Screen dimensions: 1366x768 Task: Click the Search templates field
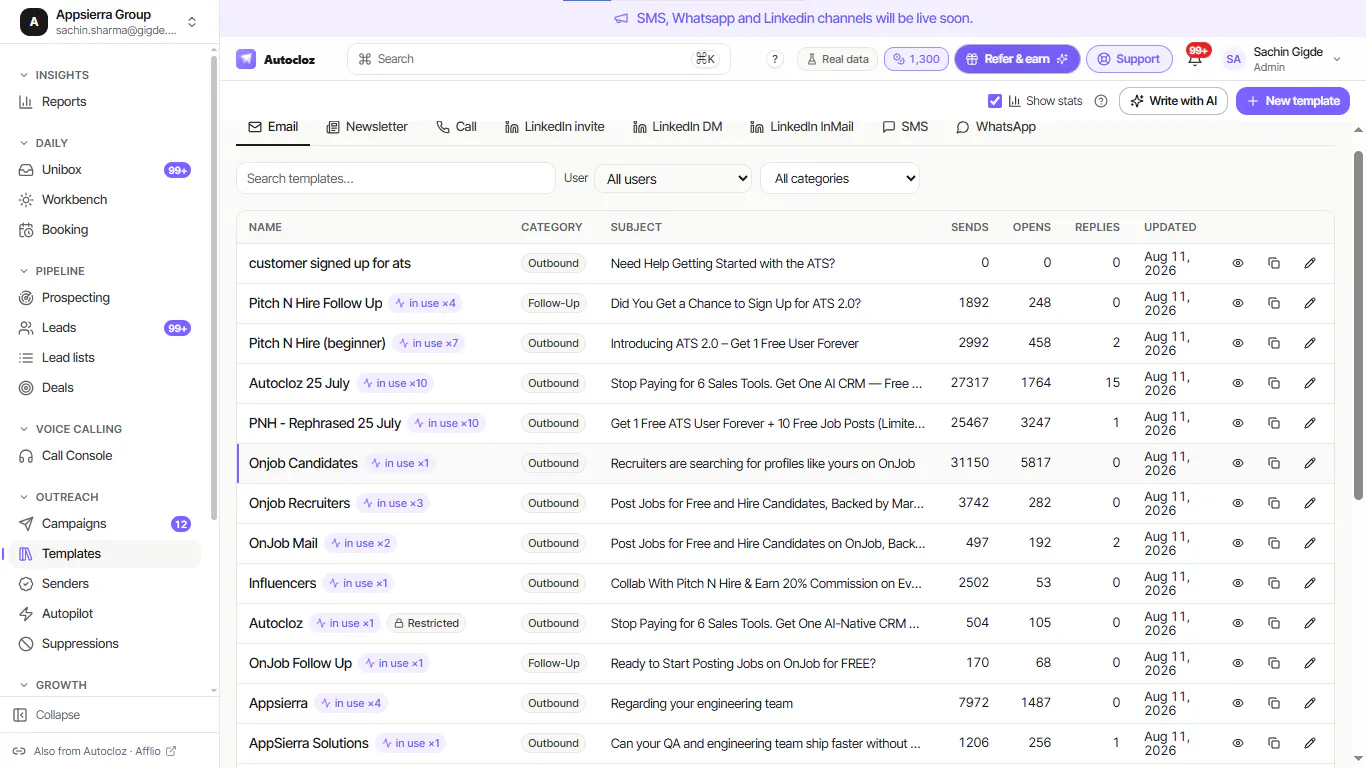[396, 179]
